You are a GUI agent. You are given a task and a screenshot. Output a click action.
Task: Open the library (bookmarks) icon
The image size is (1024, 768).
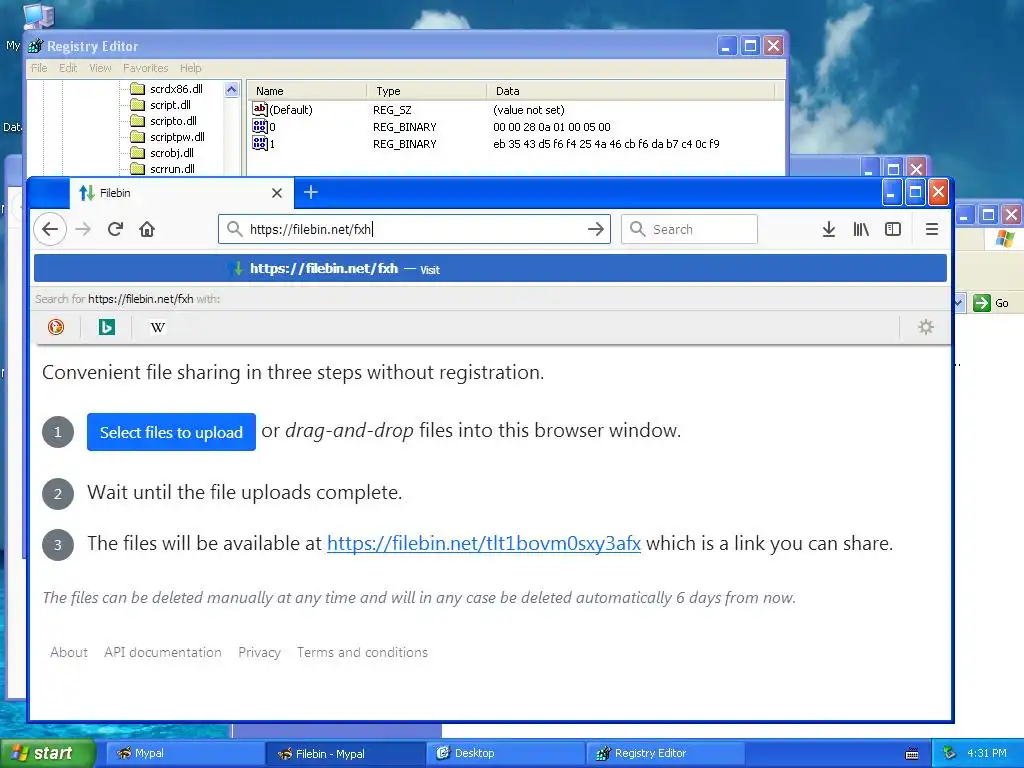click(x=861, y=229)
